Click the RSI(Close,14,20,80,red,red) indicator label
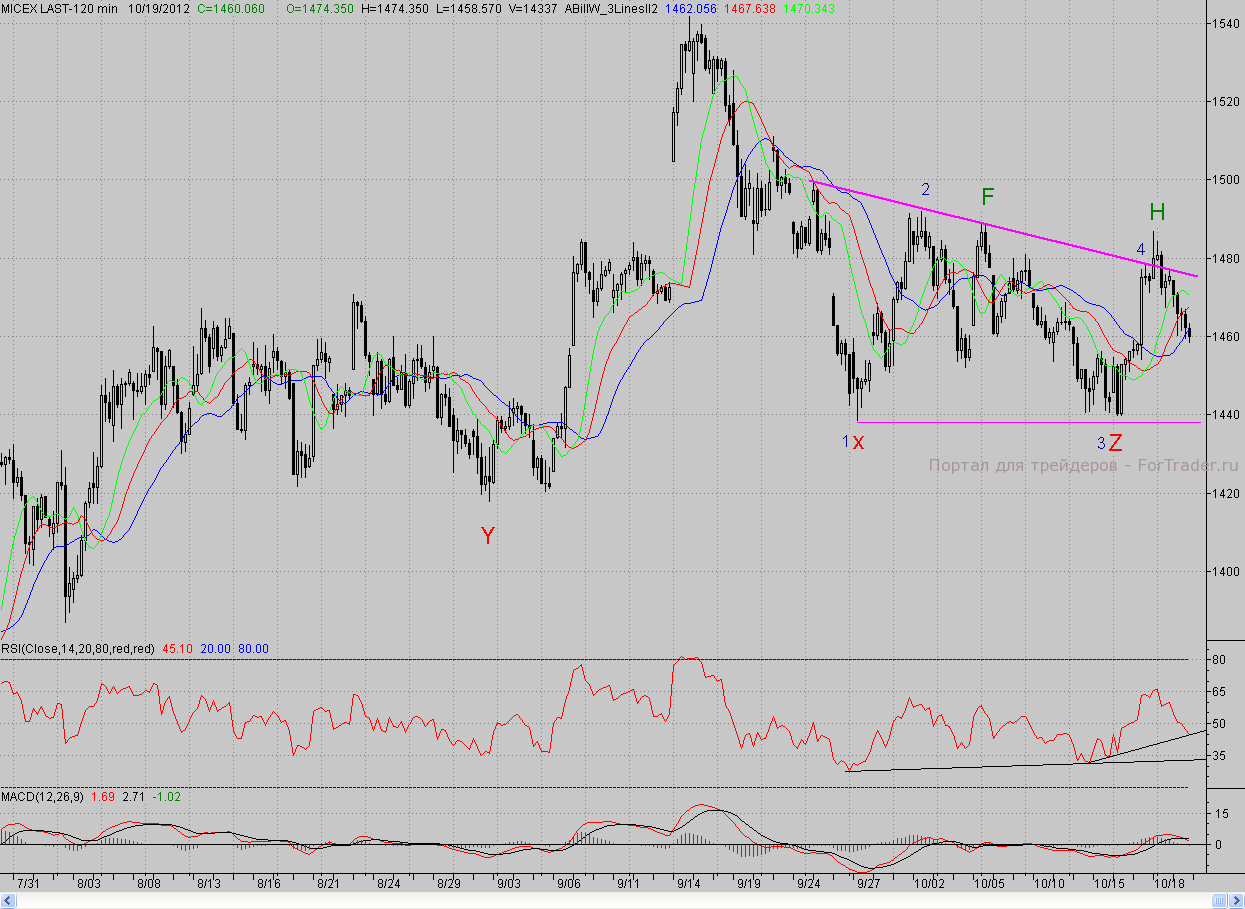 (x=78, y=649)
